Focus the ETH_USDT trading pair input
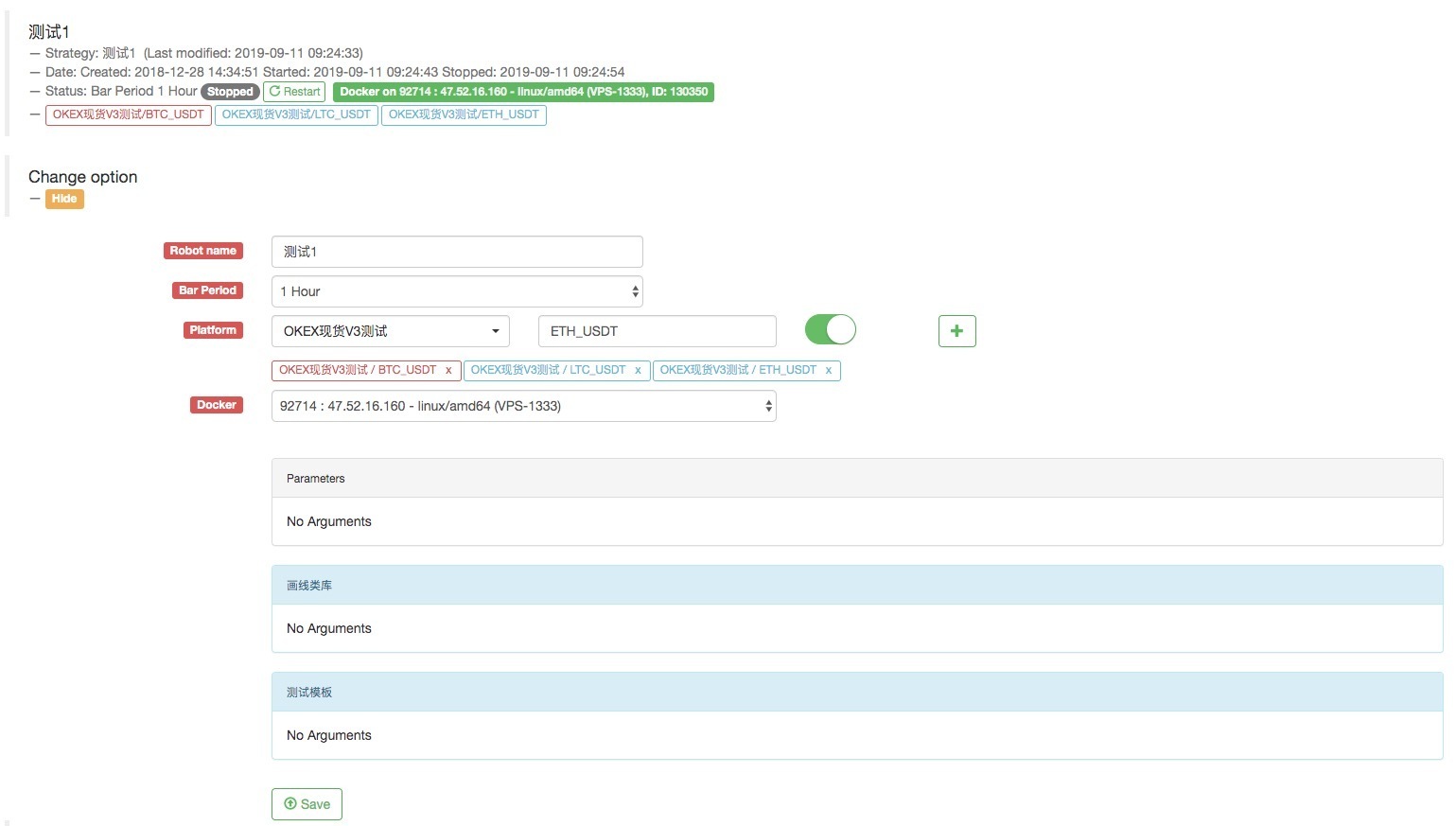 point(657,331)
